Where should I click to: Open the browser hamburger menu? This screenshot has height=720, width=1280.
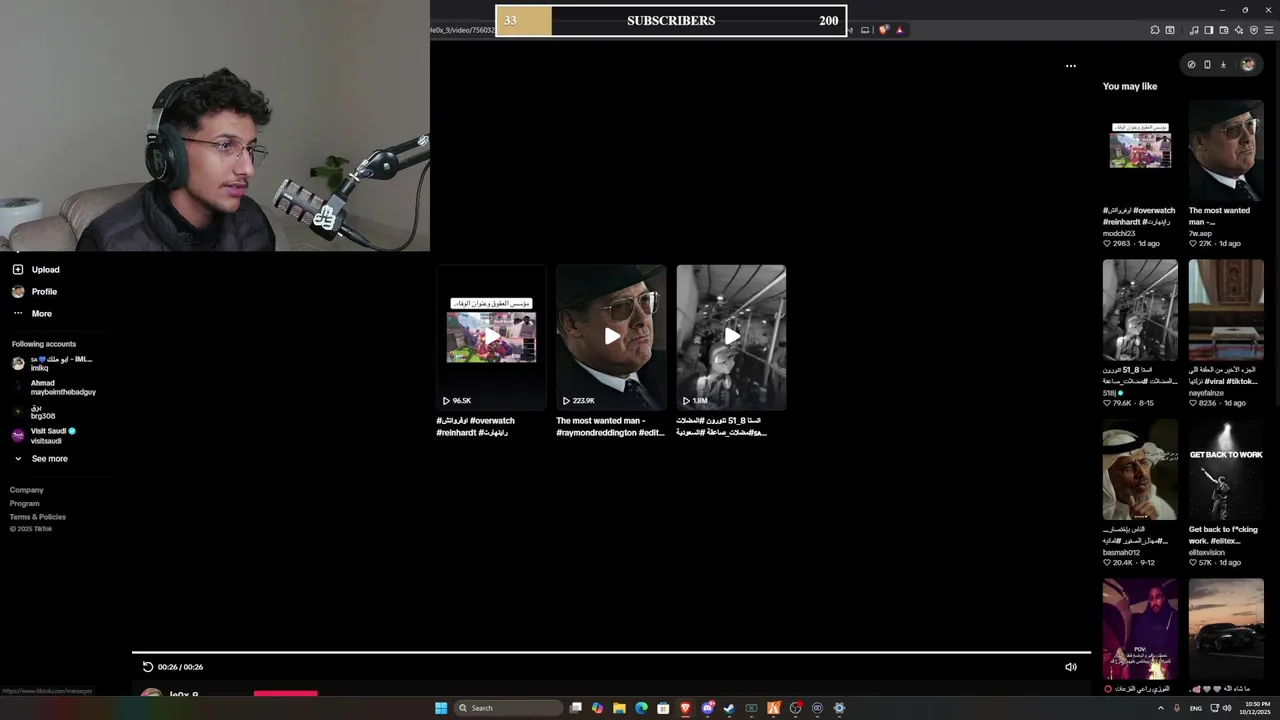pos(1269,30)
